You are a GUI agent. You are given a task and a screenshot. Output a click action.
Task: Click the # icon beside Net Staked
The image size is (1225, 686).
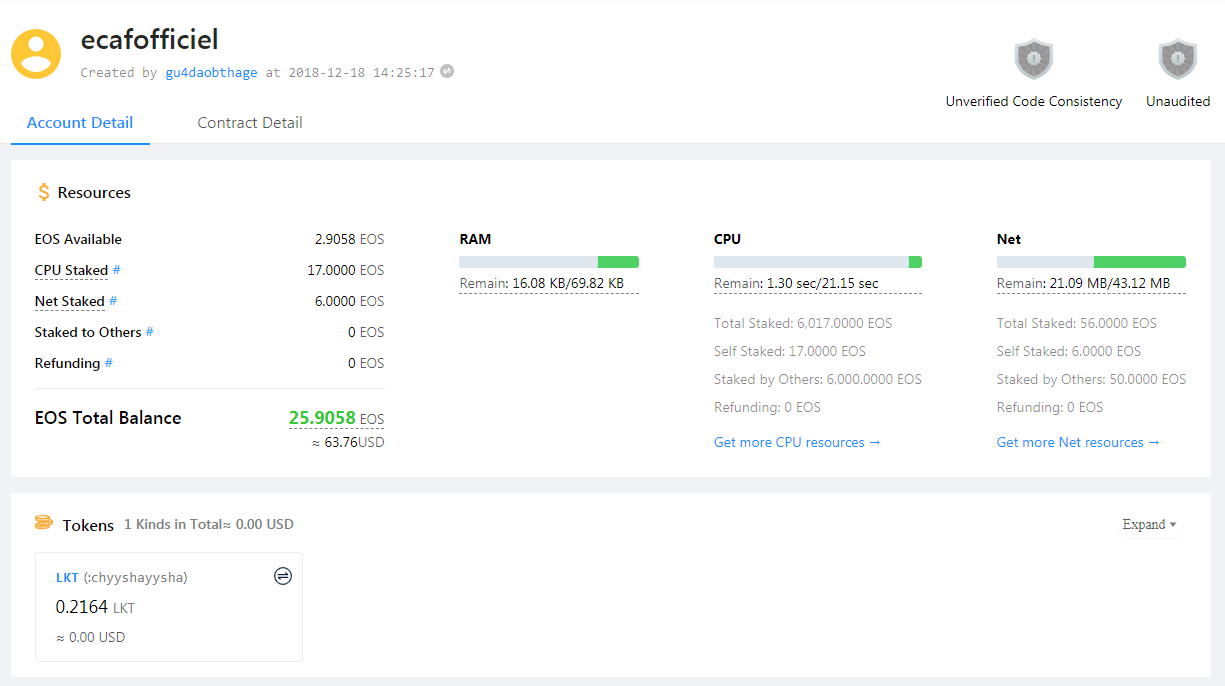(113, 301)
